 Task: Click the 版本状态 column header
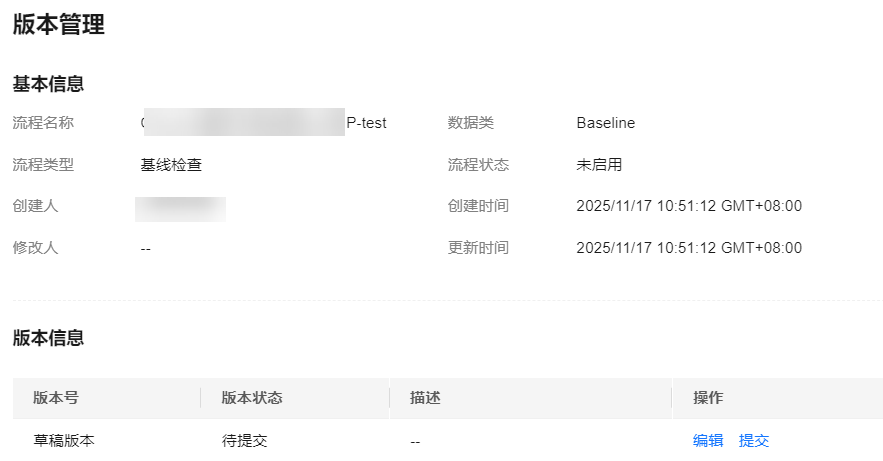click(252, 398)
